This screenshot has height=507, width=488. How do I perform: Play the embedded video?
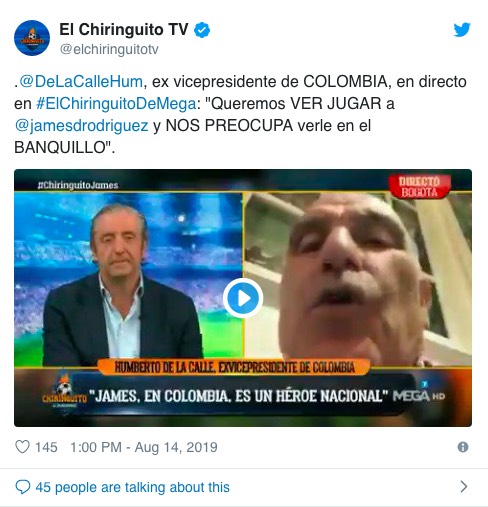pos(243,298)
